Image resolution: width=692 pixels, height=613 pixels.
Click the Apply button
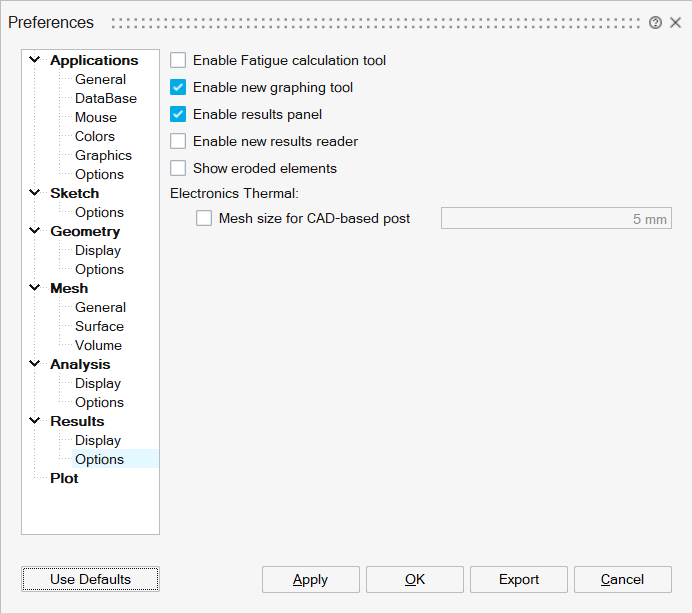pos(310,580)
